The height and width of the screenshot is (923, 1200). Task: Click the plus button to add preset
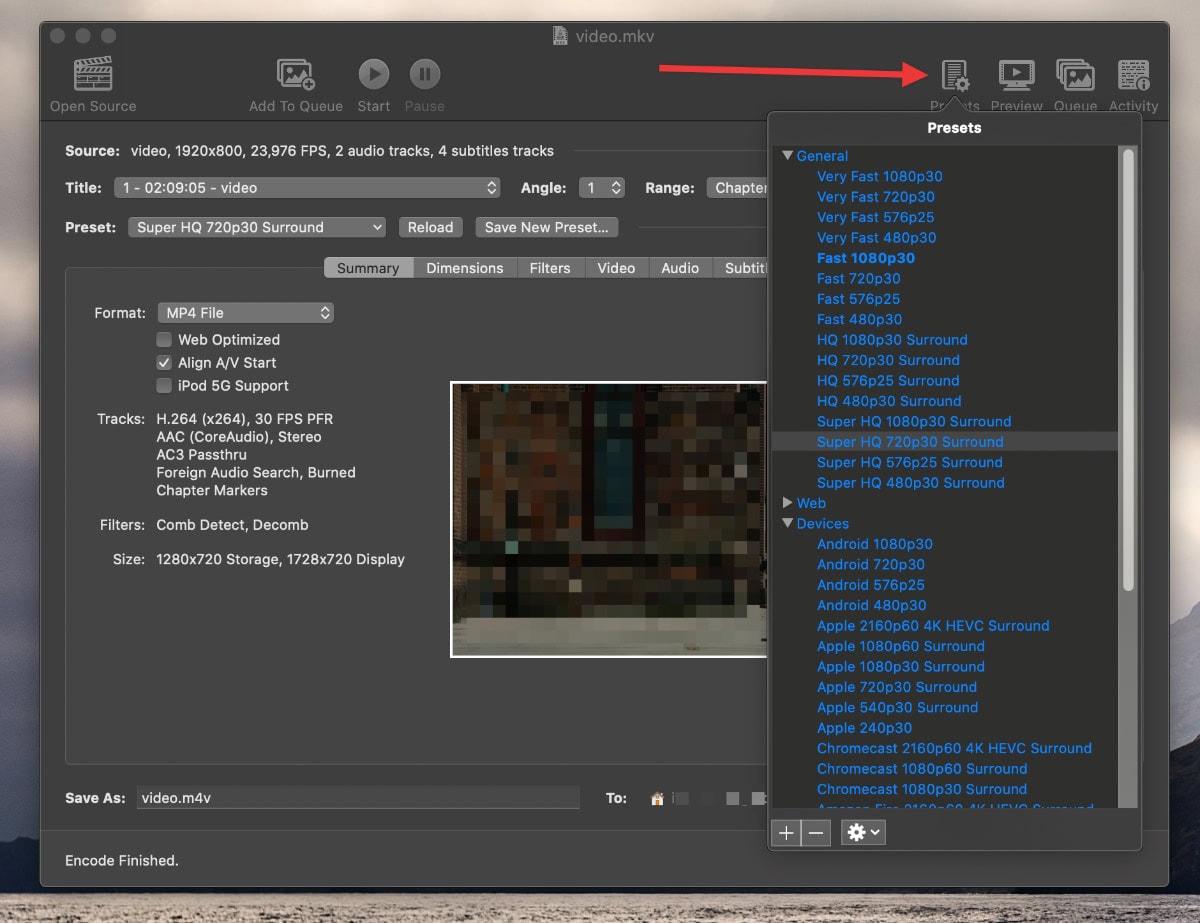(787, 832)
